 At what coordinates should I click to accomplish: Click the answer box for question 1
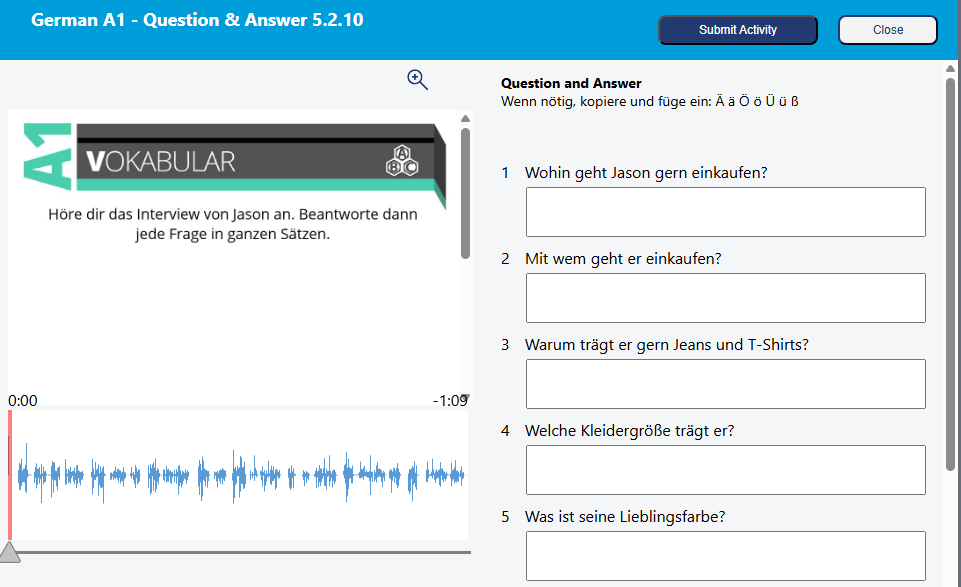tap(725, 212)
